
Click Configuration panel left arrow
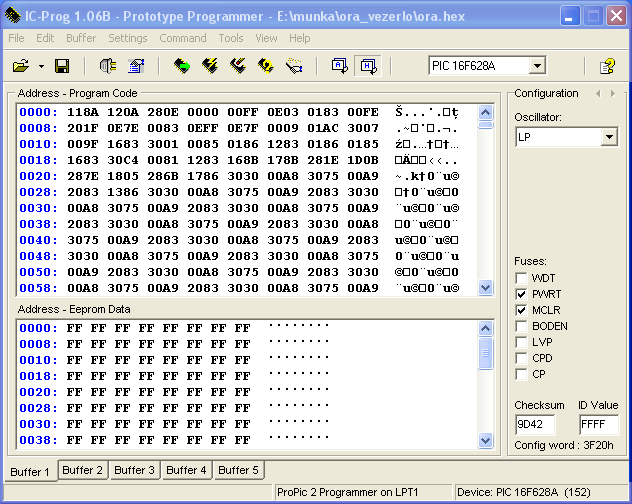[598, 94]
